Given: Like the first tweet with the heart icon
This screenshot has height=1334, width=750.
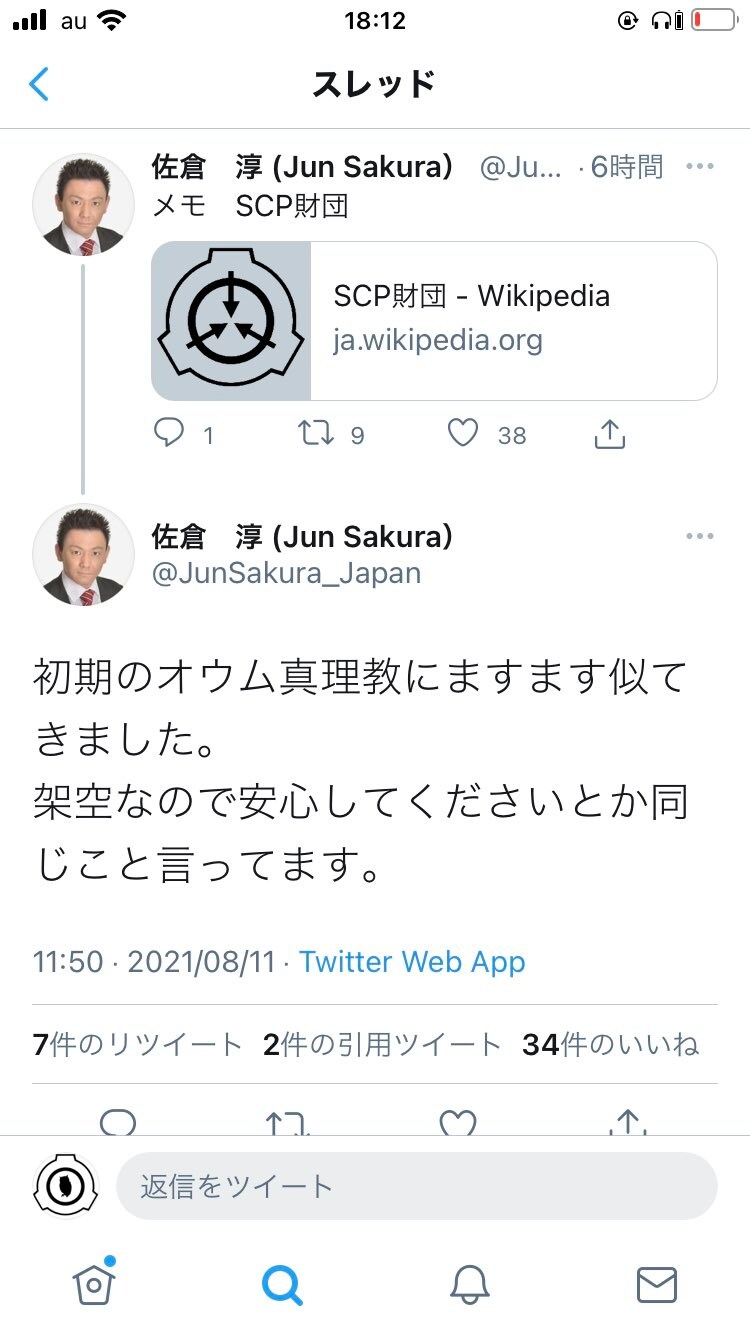Looking at the screenshot, I should [463, 433].
